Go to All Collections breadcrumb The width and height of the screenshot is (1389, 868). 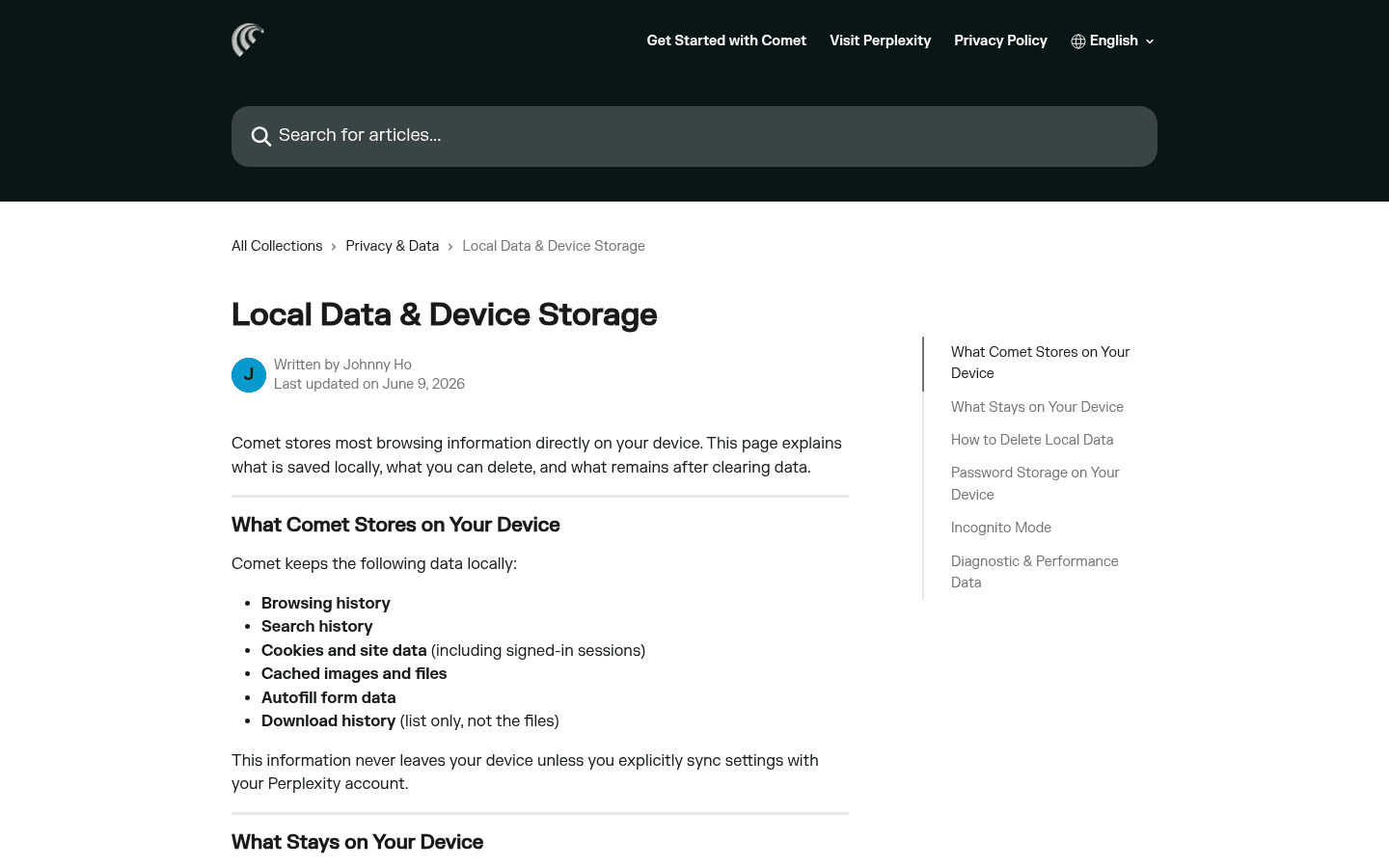[277, 246]
